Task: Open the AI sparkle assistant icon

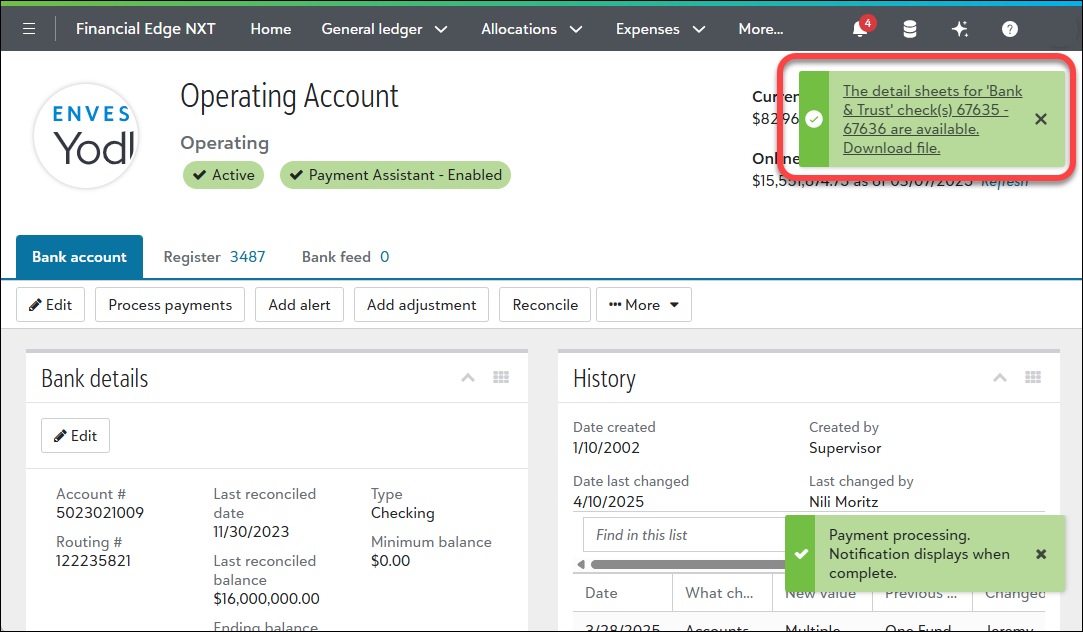Action: coord(959,29)
